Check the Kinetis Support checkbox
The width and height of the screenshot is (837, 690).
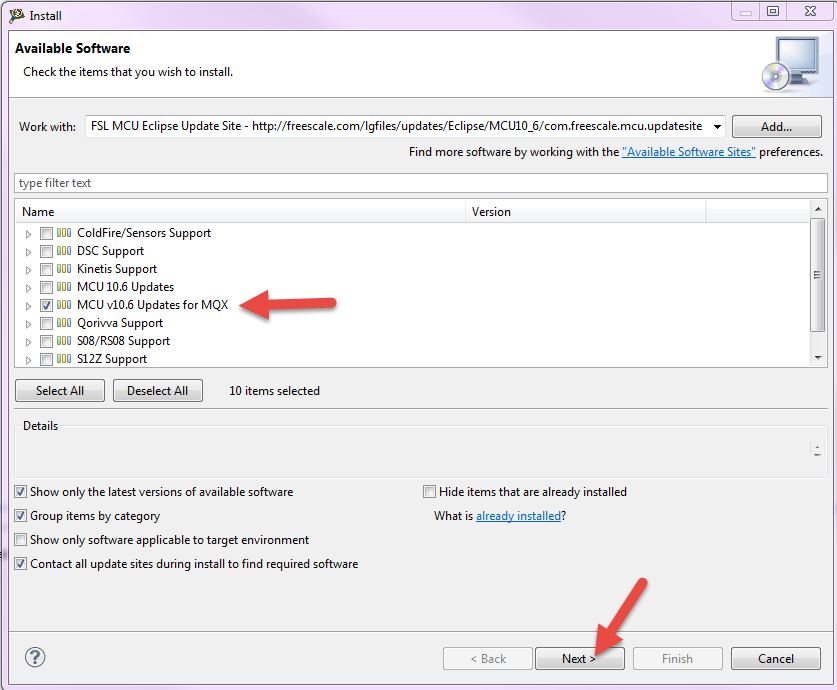46,269
